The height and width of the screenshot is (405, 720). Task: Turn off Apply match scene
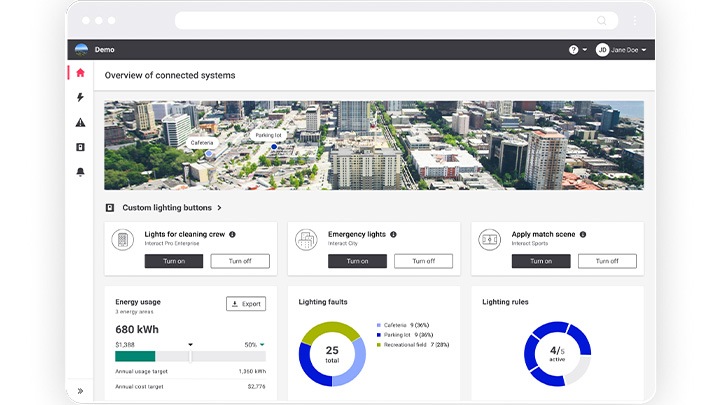[x=607, y=261]
